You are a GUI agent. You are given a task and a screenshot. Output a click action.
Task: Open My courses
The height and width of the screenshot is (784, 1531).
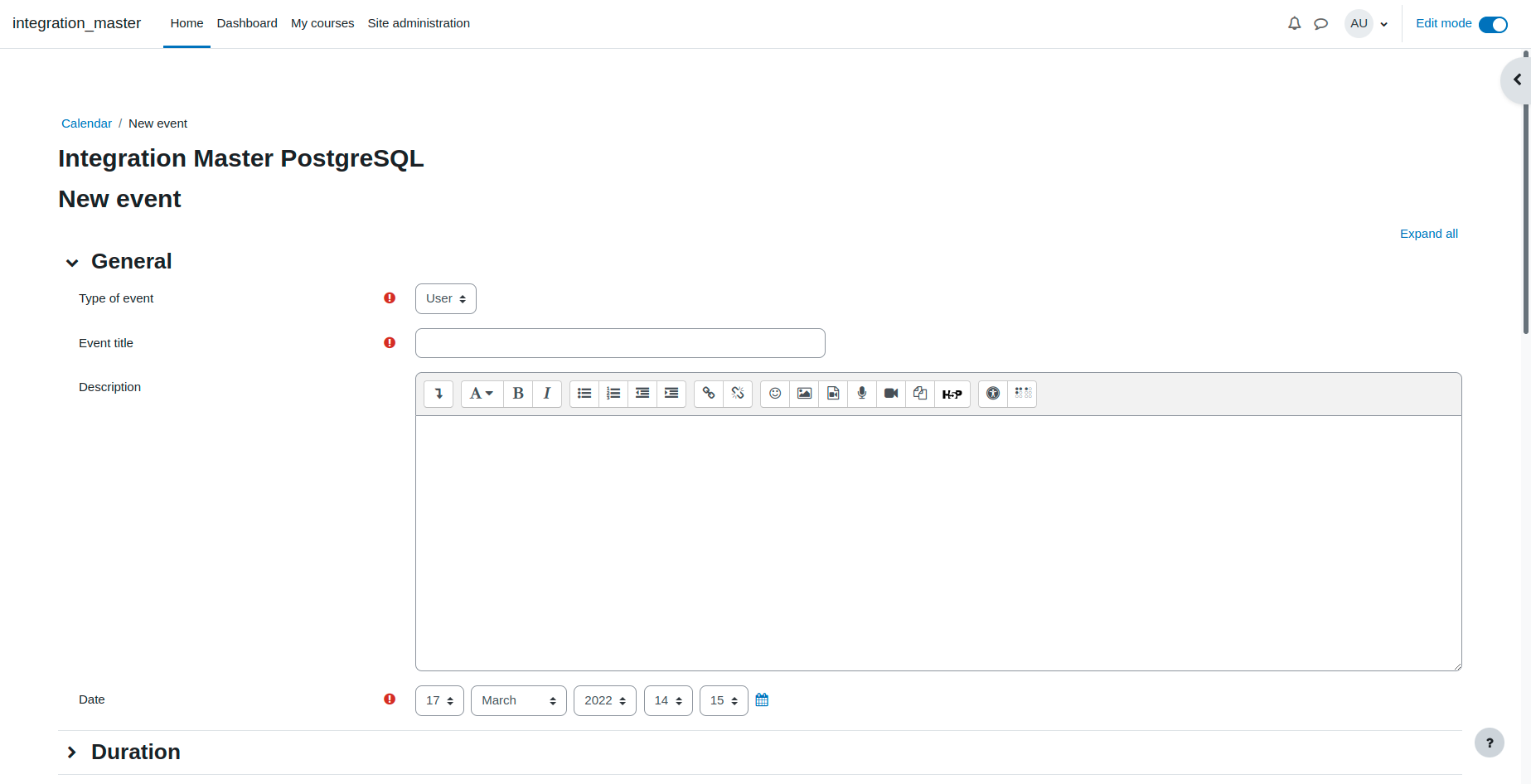[322, 23]
